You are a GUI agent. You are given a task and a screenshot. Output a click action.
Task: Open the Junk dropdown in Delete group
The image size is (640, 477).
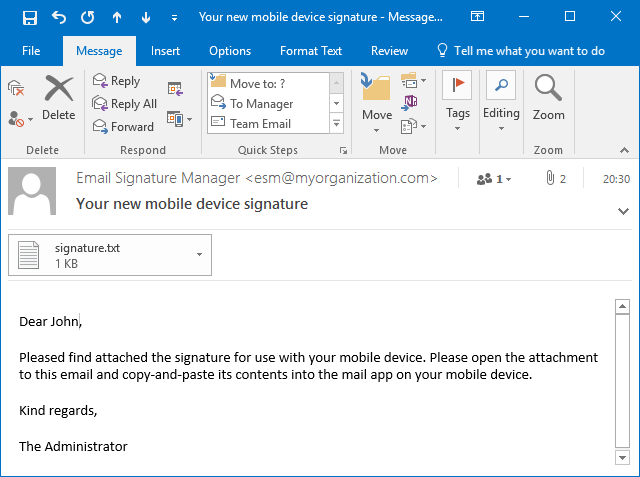(20, 118)
